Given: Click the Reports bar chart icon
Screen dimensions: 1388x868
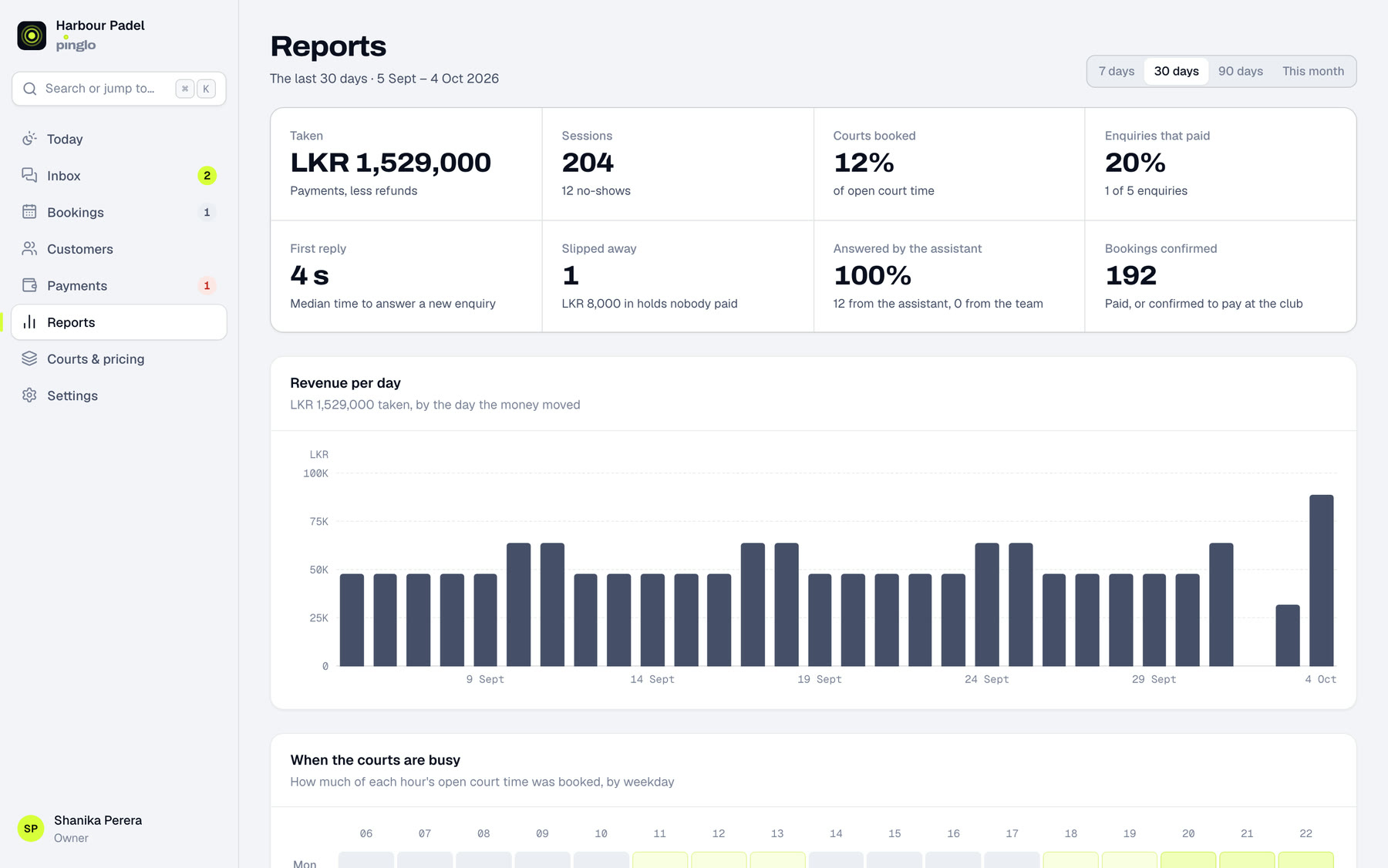Looking at the screenshot, I should 29,322.
